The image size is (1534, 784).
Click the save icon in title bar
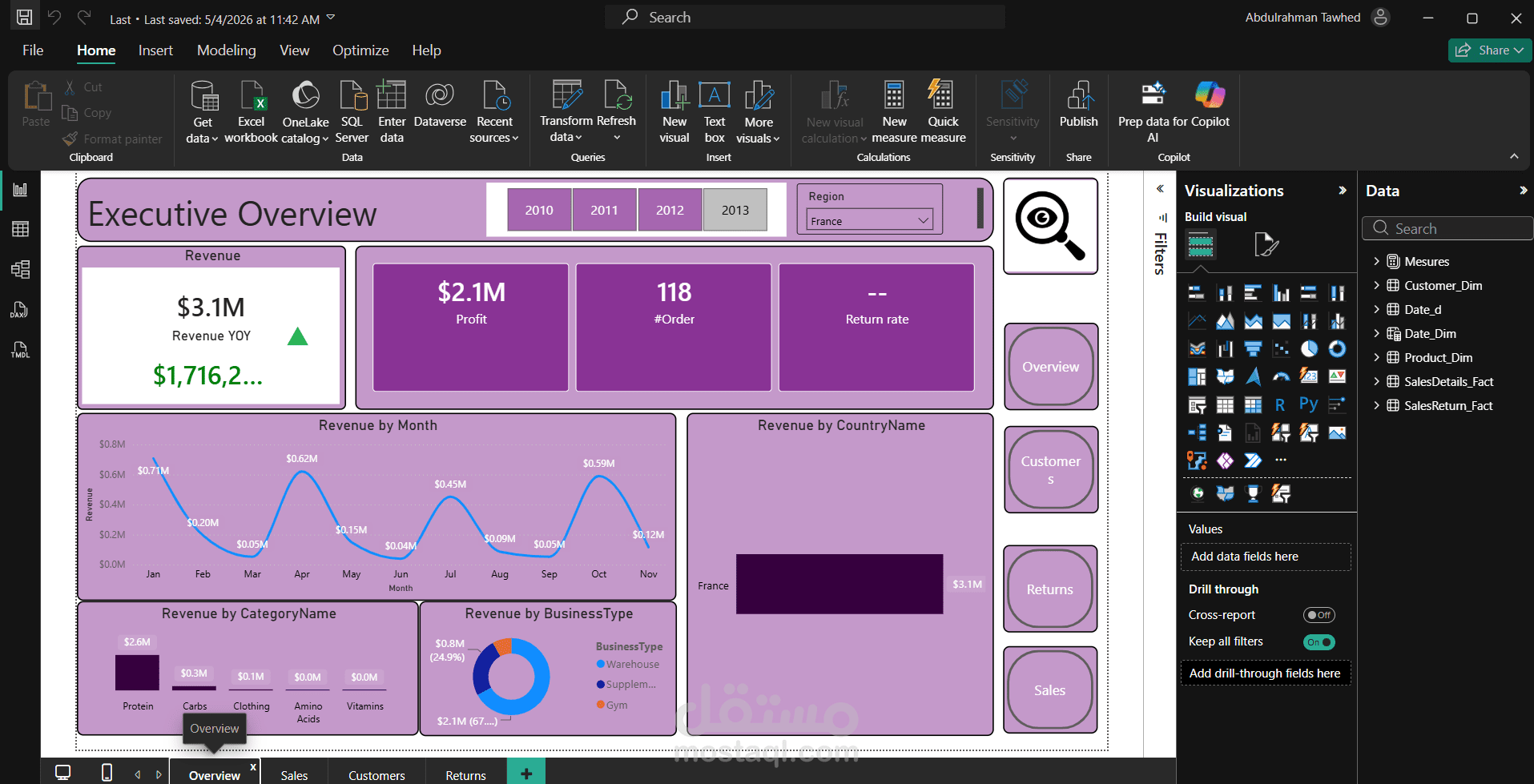coord(25,17)
